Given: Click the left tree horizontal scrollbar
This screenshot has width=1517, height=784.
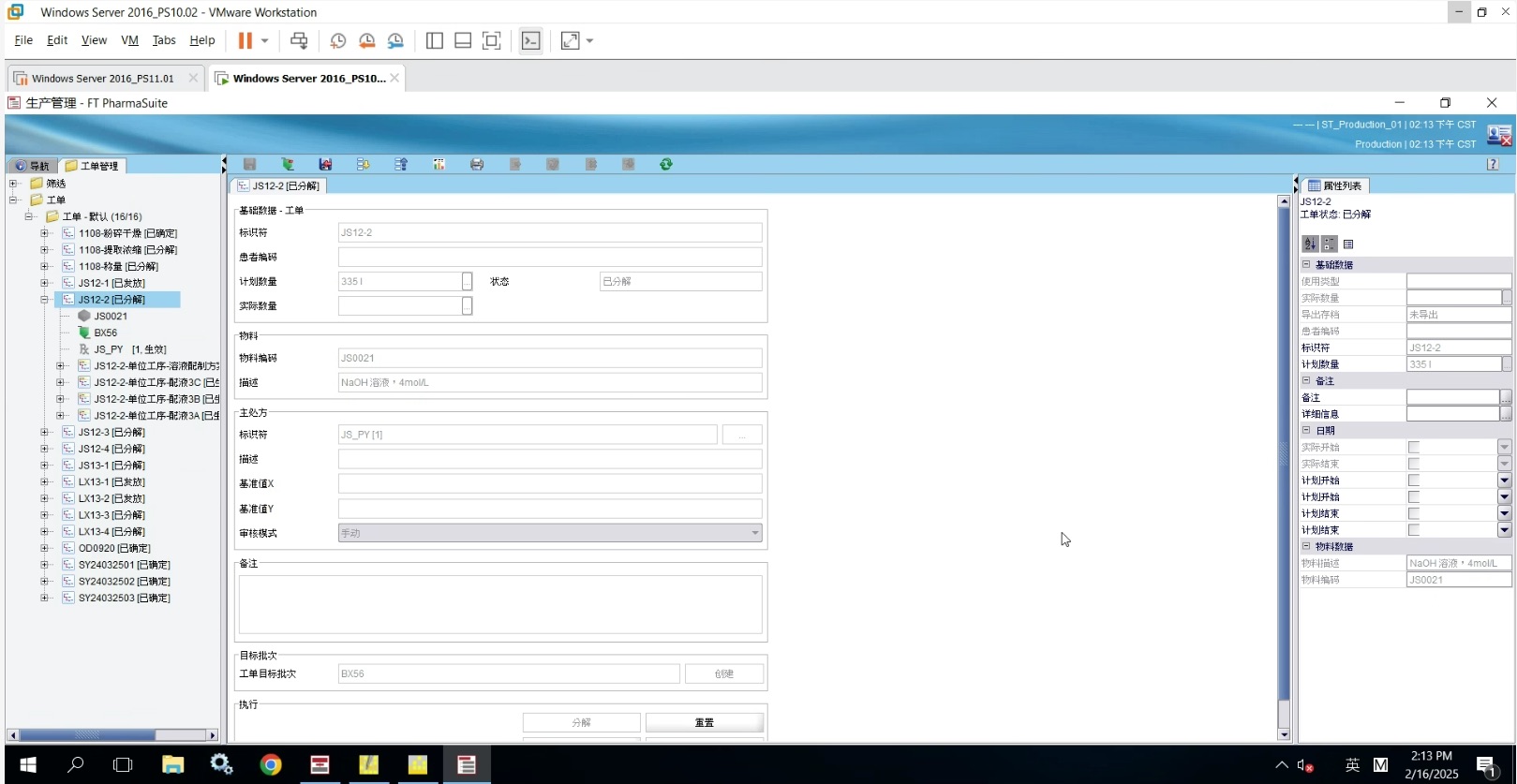Looking at the screenshot, I should tap(112, 735).
